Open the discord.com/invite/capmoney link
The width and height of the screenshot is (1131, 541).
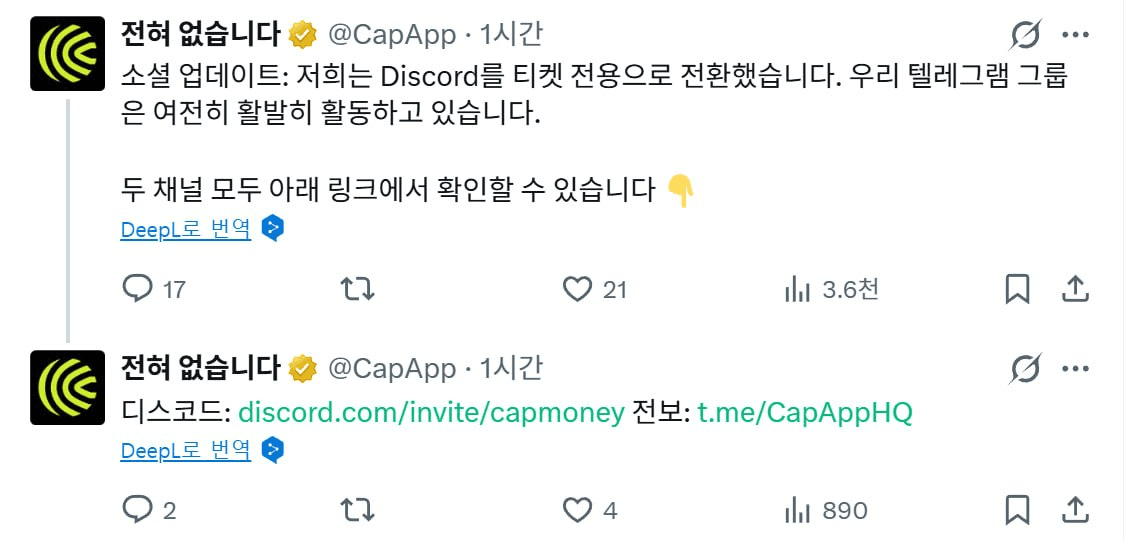click(x=431, y=413)
